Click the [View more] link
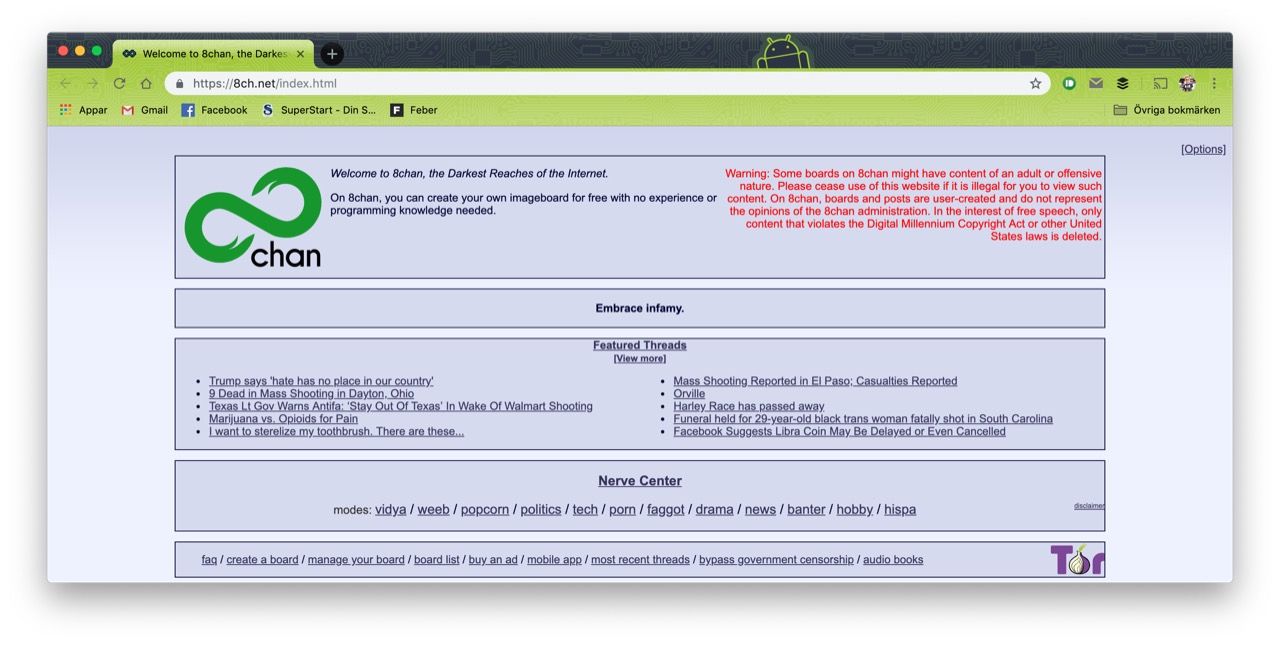This screenshot has height=645, width=1280. click(x=640, y=358)
